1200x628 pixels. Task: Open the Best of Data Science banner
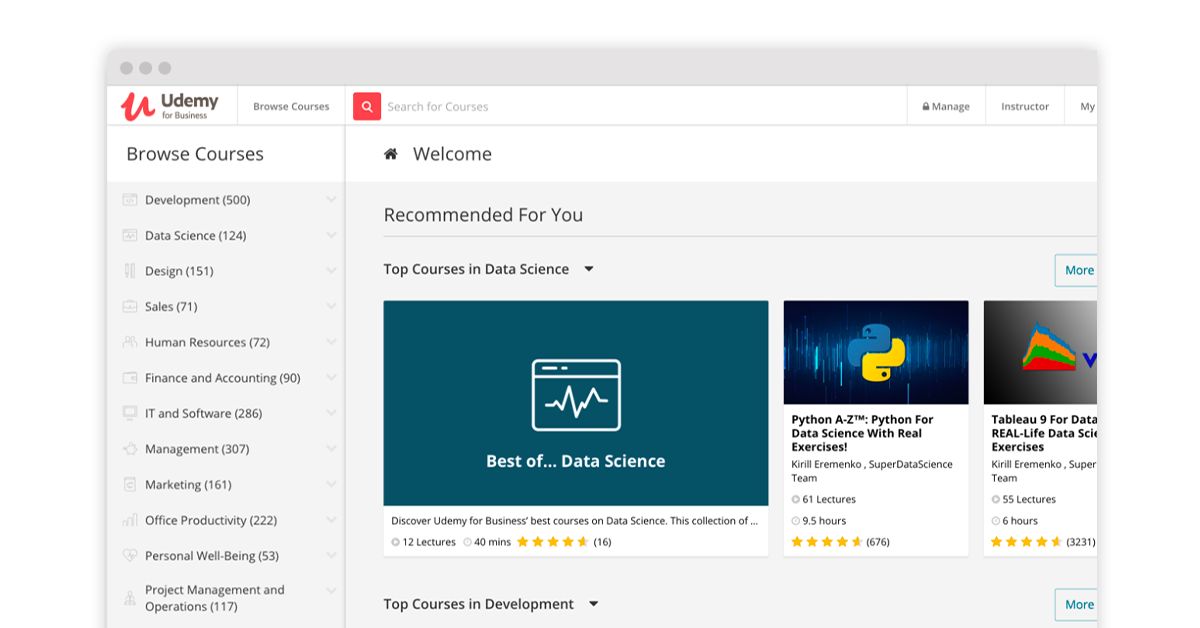coord(576,403)
